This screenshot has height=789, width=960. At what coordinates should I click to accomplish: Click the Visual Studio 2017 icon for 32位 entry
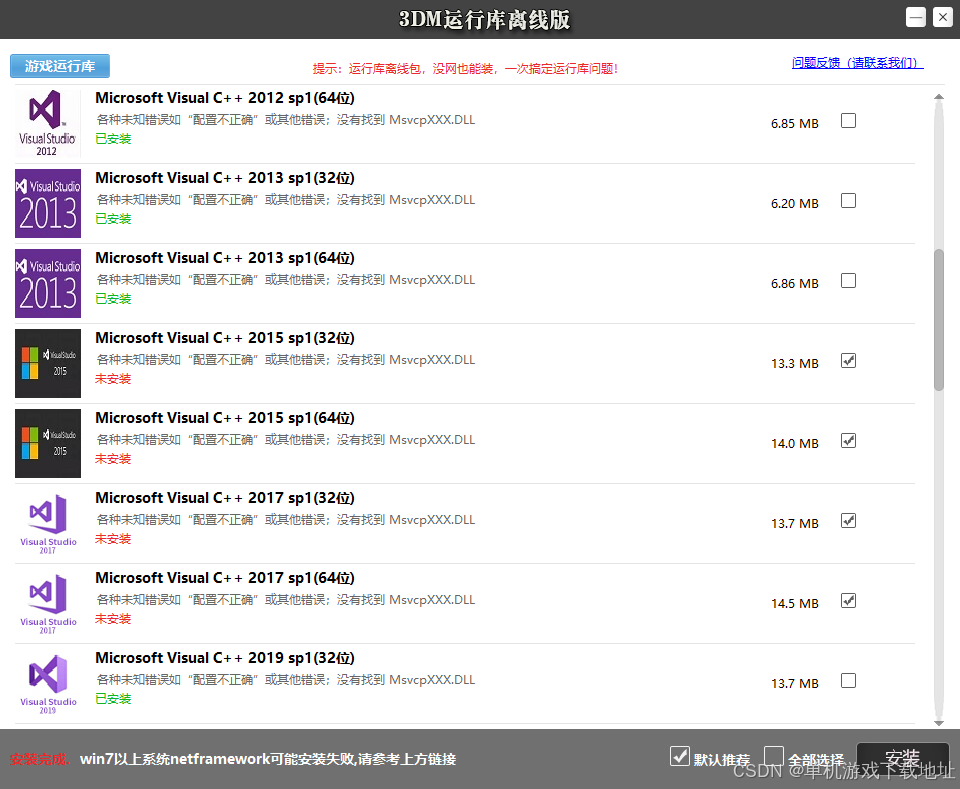coord(48,523)
